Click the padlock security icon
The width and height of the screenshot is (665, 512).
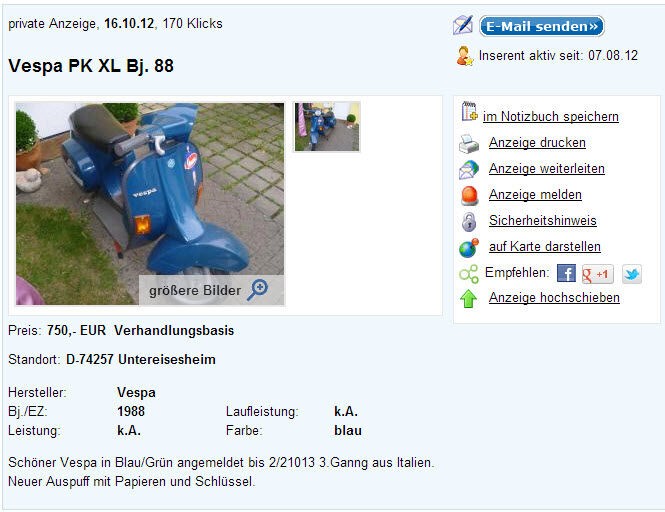[x=469, y=222]
